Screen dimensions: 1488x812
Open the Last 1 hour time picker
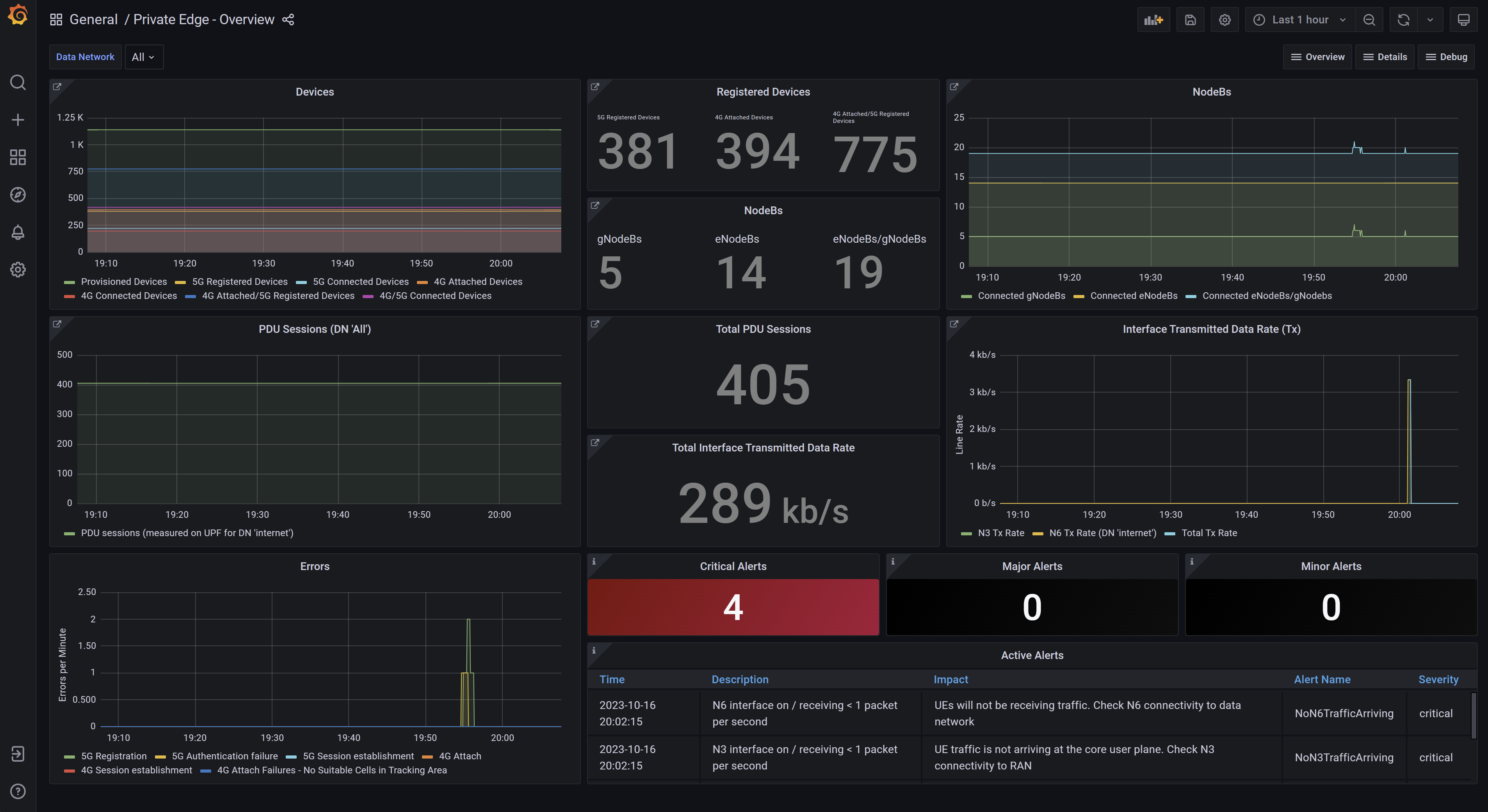[x=1299, y=20]
